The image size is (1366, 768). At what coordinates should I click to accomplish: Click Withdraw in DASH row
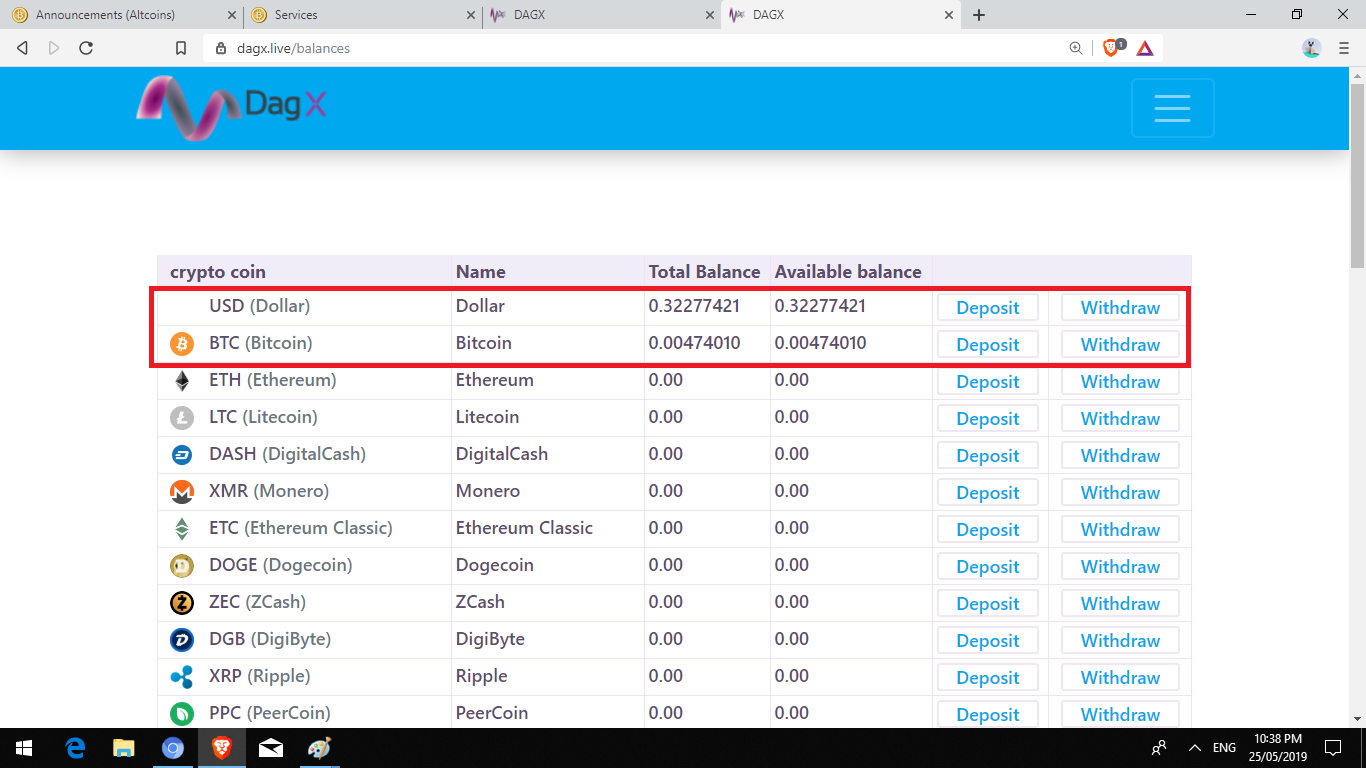[x=1120, y=455]
